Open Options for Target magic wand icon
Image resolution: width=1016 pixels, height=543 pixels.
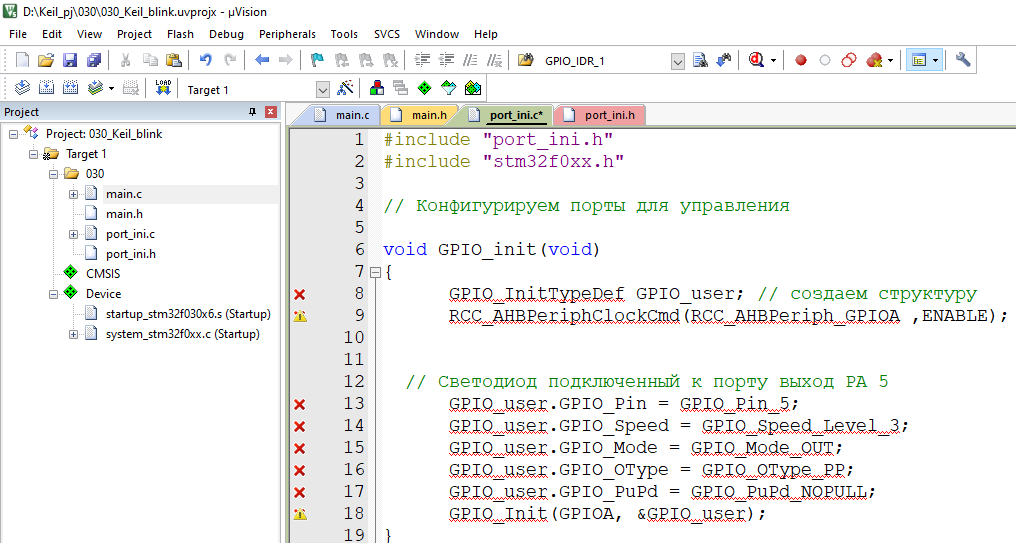tap(345, 88)
